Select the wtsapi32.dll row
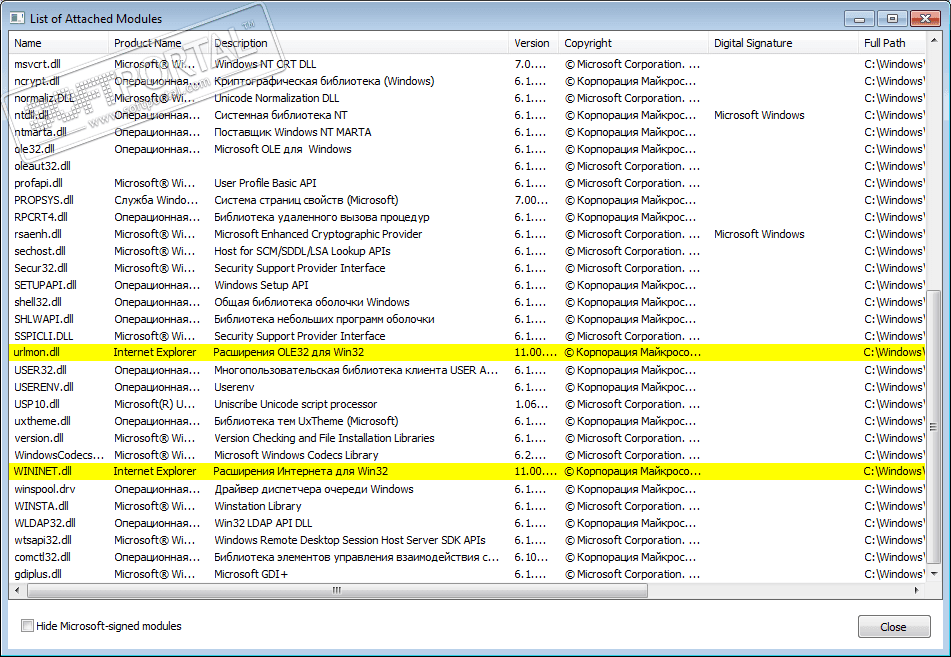 (x=467, y=540)
